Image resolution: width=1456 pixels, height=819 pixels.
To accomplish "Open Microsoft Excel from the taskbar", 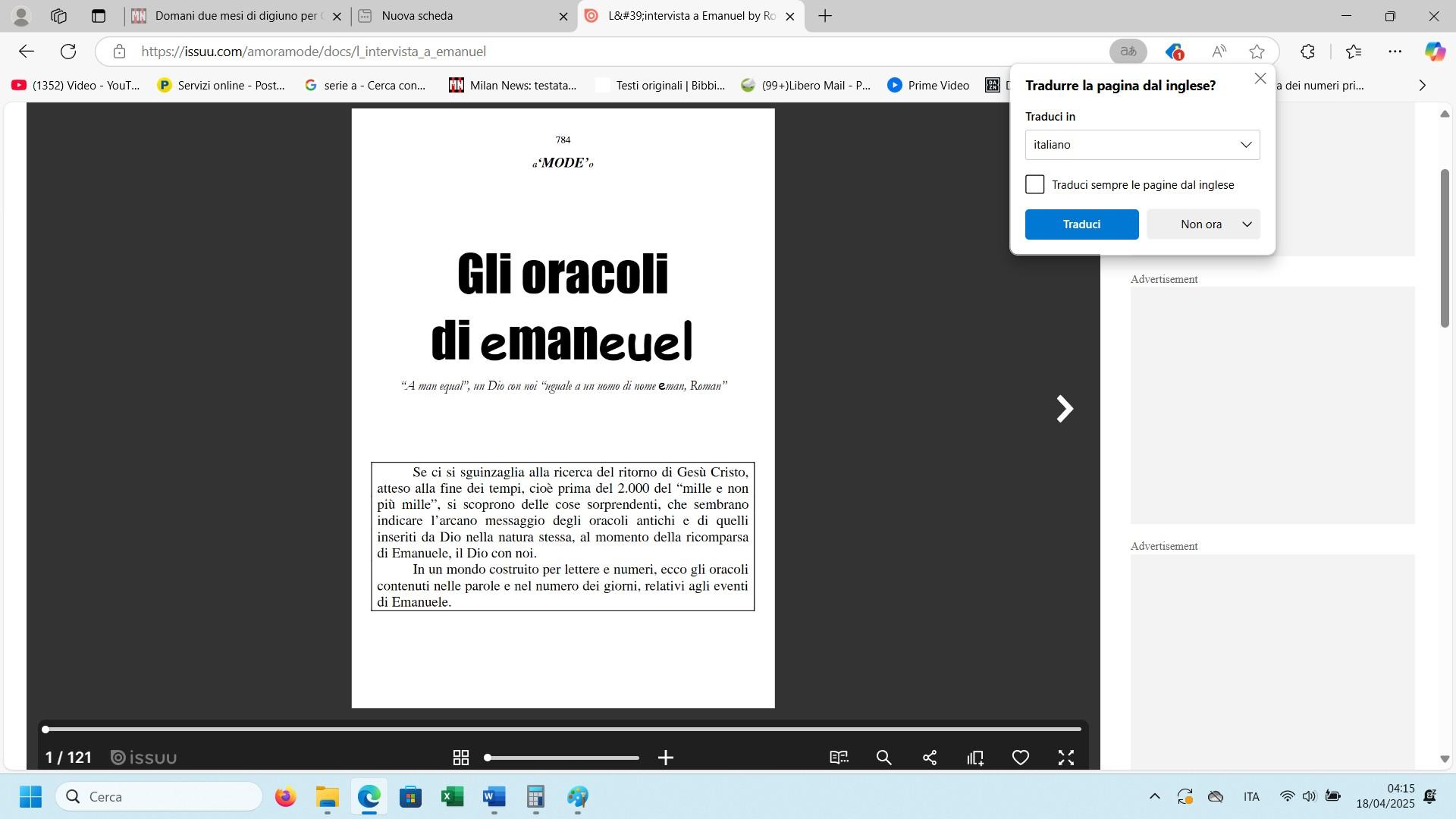I will coord(452,797).
